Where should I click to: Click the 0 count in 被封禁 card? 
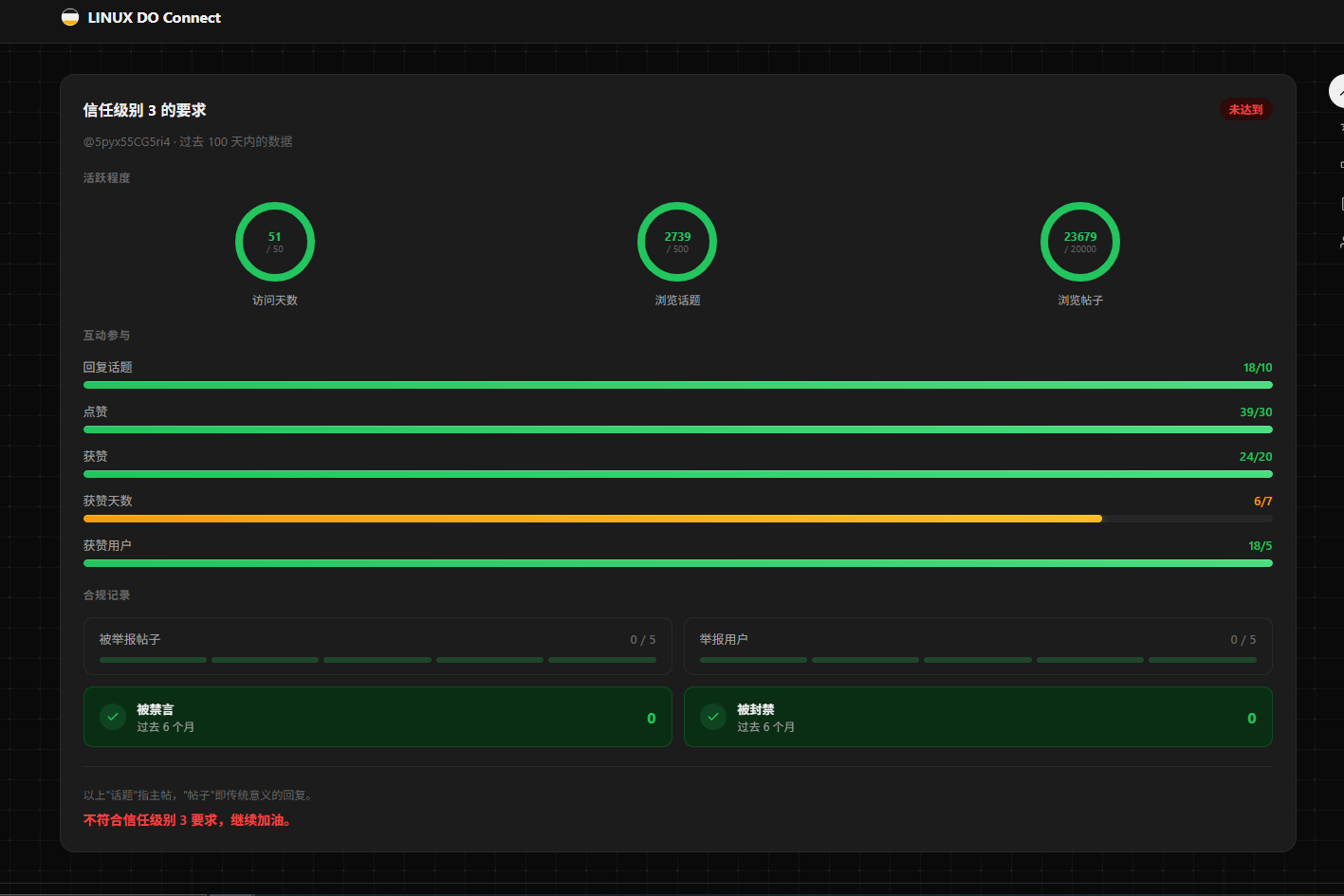(1252, 719)
